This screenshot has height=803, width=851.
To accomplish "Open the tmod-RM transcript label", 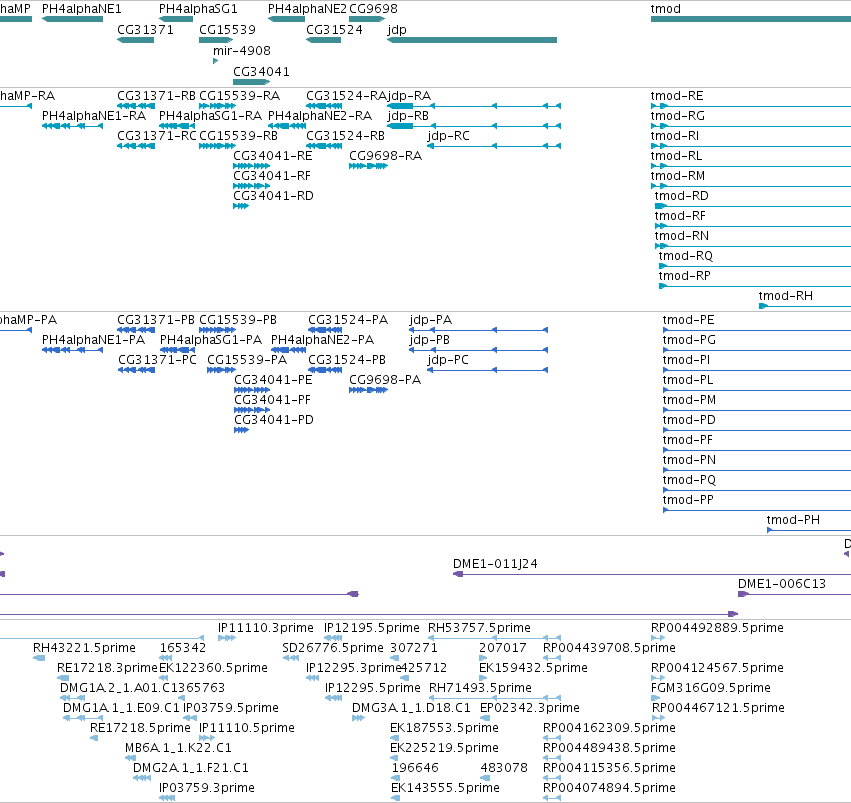I will pyautogui.click(x=678, y=176).
